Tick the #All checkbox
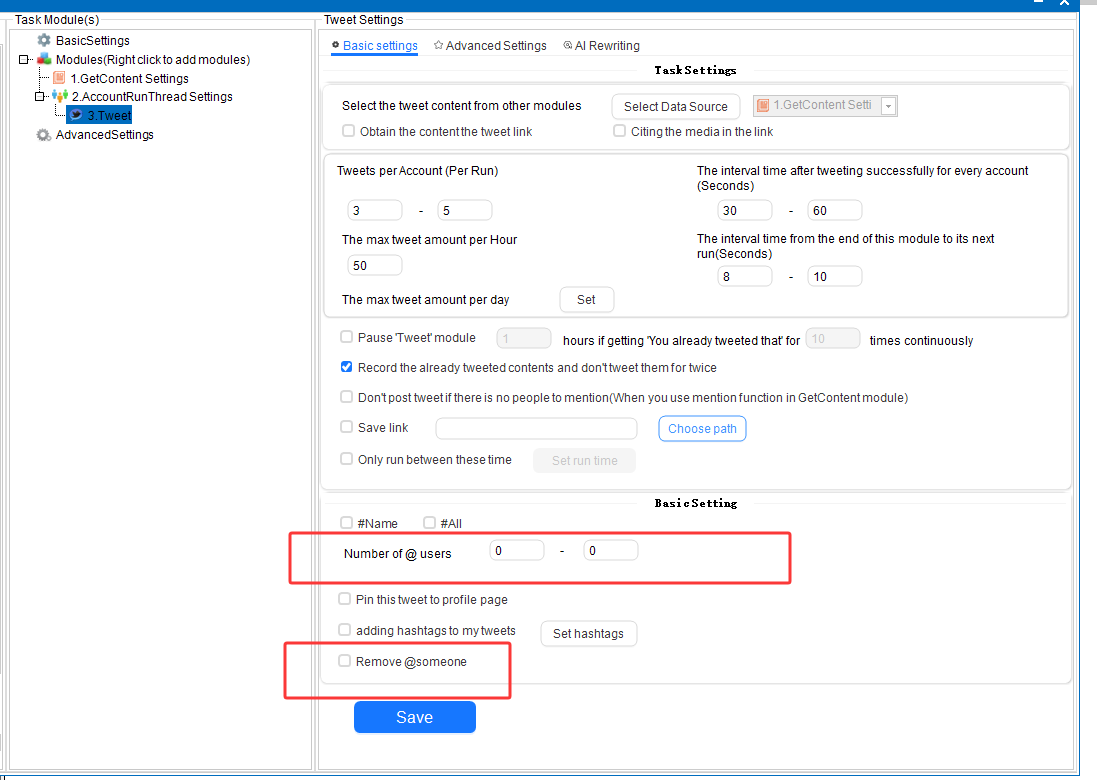Image resolution: width=1097 pixels, height=780 pixels. [430, 523]
